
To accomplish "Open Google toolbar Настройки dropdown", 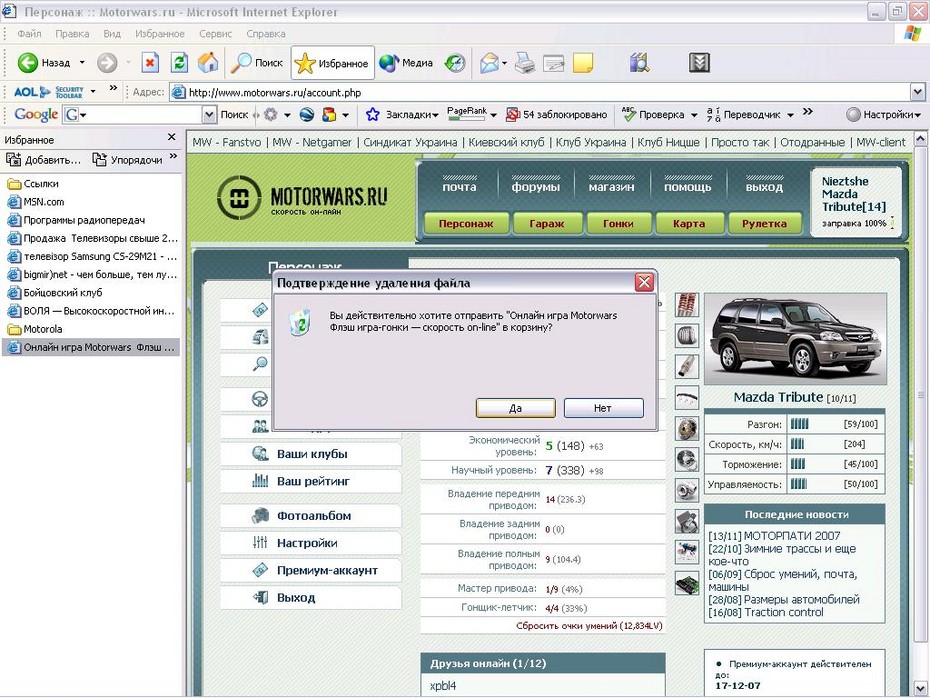I will click(883, 114).
